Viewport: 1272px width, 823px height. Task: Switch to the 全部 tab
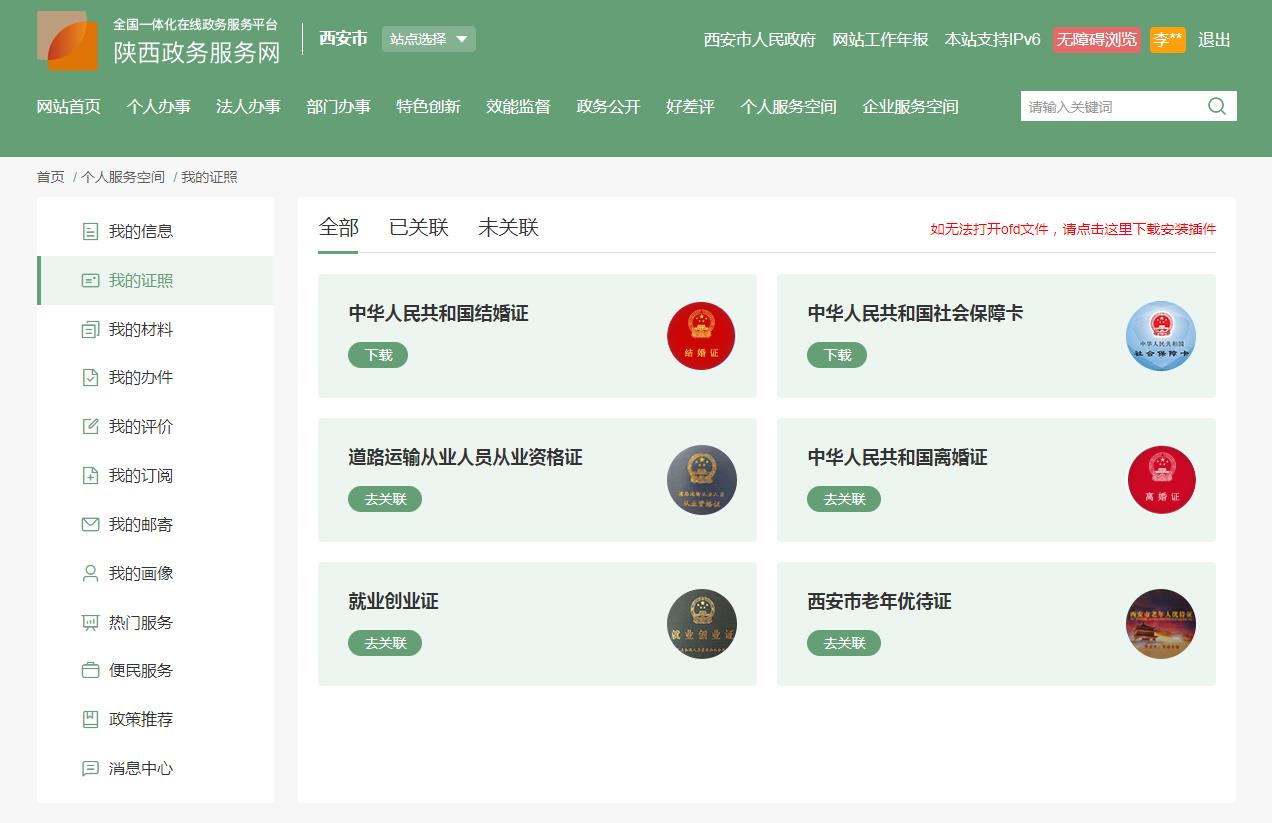point(338,228)
